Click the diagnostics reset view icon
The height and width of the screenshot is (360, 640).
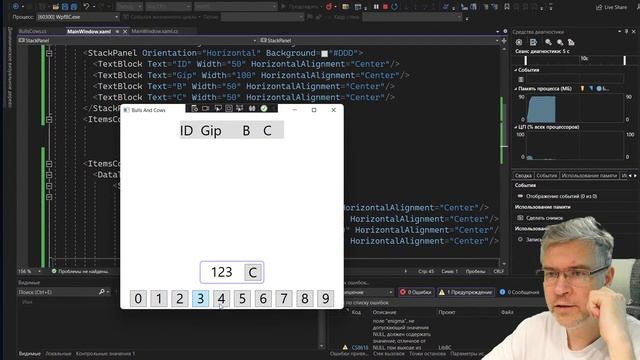click(x=571, y=42)
